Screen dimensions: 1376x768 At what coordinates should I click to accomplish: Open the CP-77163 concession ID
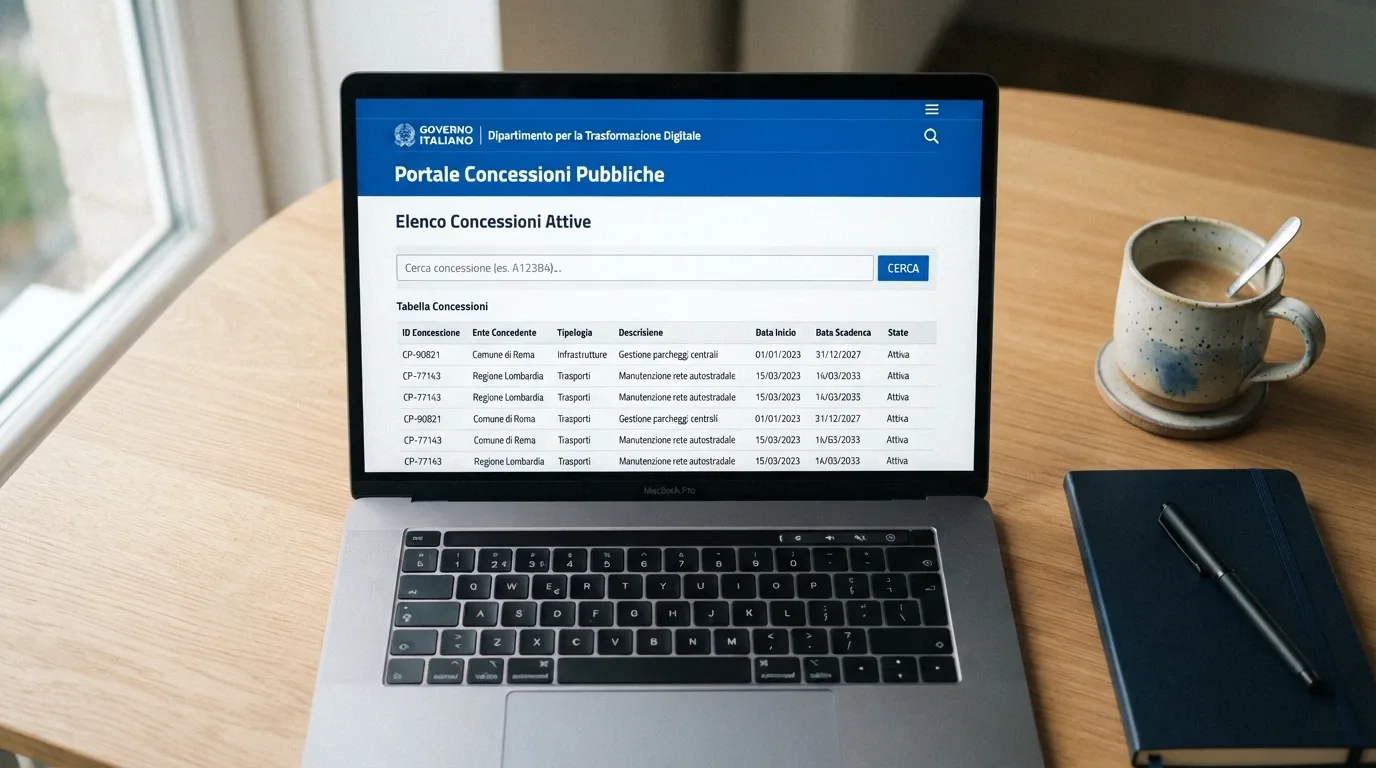click(423, 462)
